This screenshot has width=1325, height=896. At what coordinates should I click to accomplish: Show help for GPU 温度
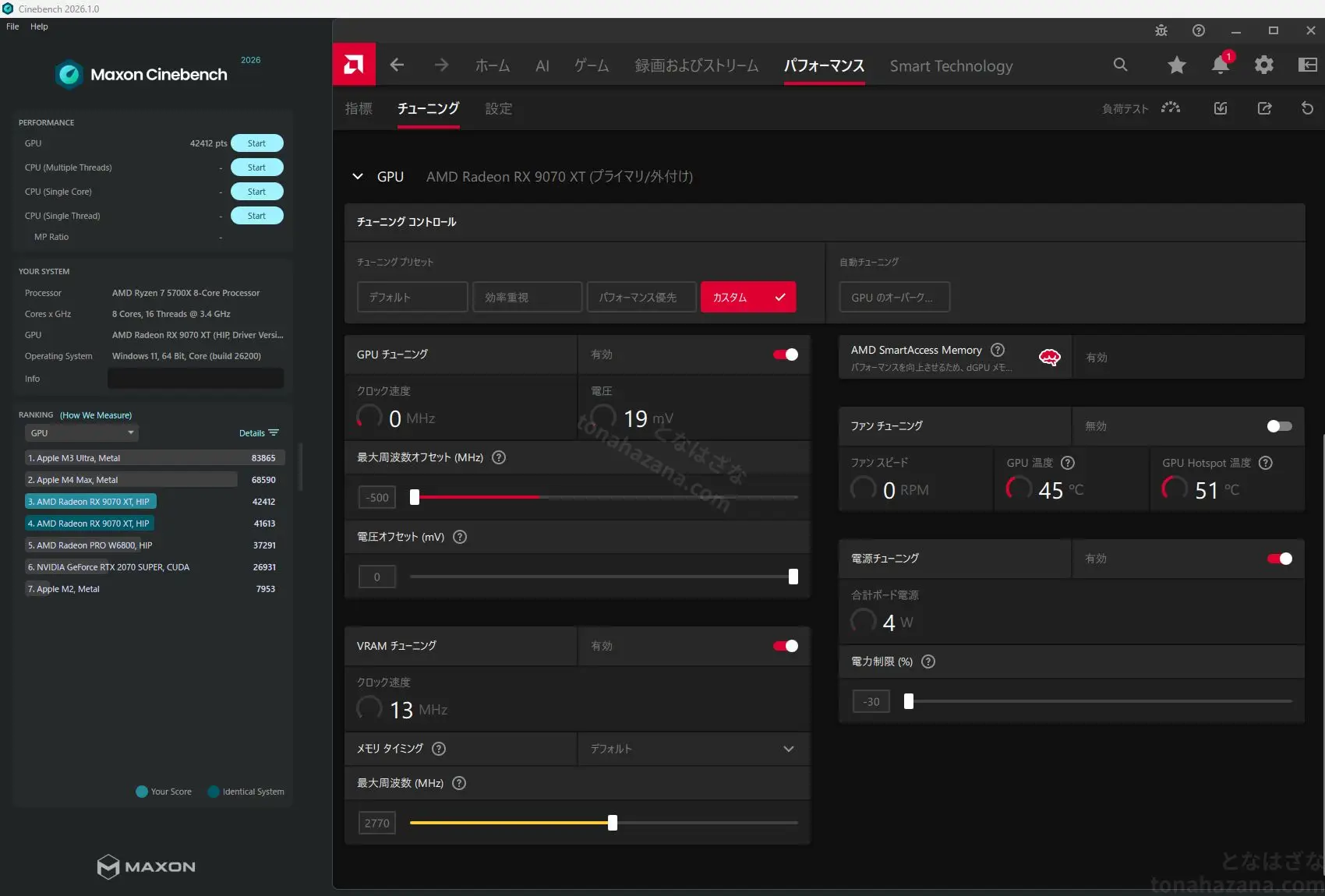(1068, 463)
